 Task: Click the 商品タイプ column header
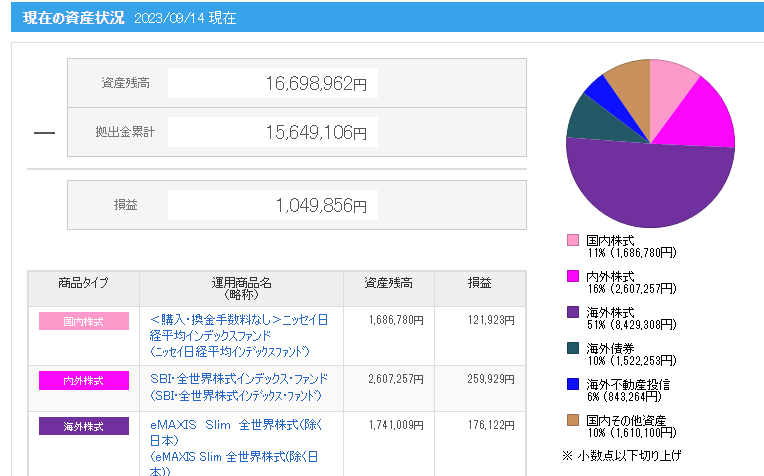[83, 283]
